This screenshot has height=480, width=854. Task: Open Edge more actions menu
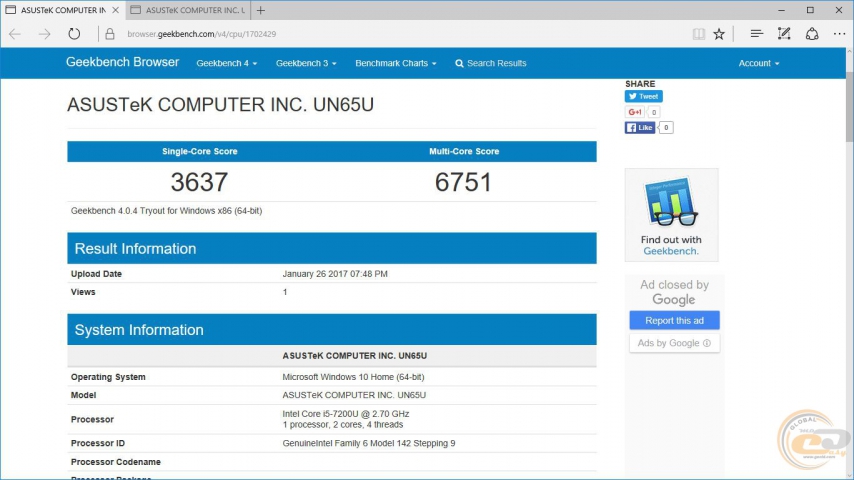839,34
